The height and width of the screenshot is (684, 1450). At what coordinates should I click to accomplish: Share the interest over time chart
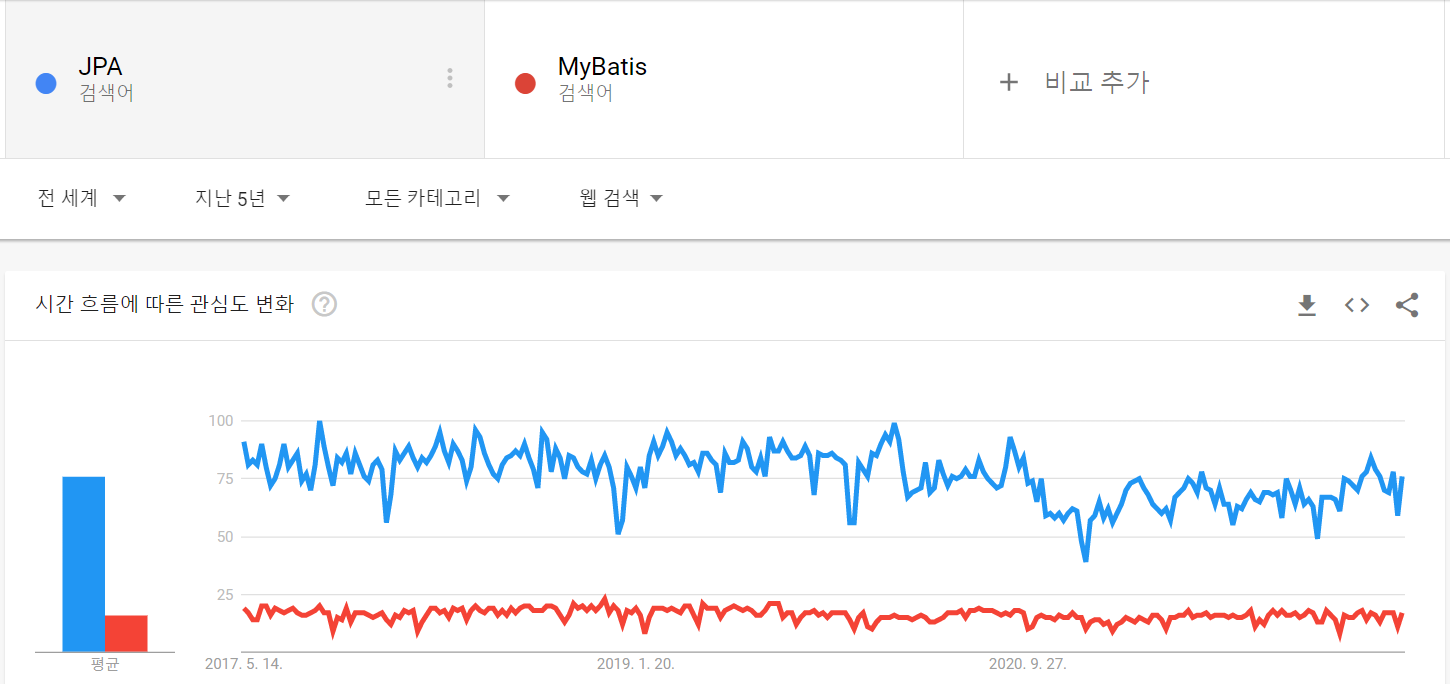(x=1407, y=305)
